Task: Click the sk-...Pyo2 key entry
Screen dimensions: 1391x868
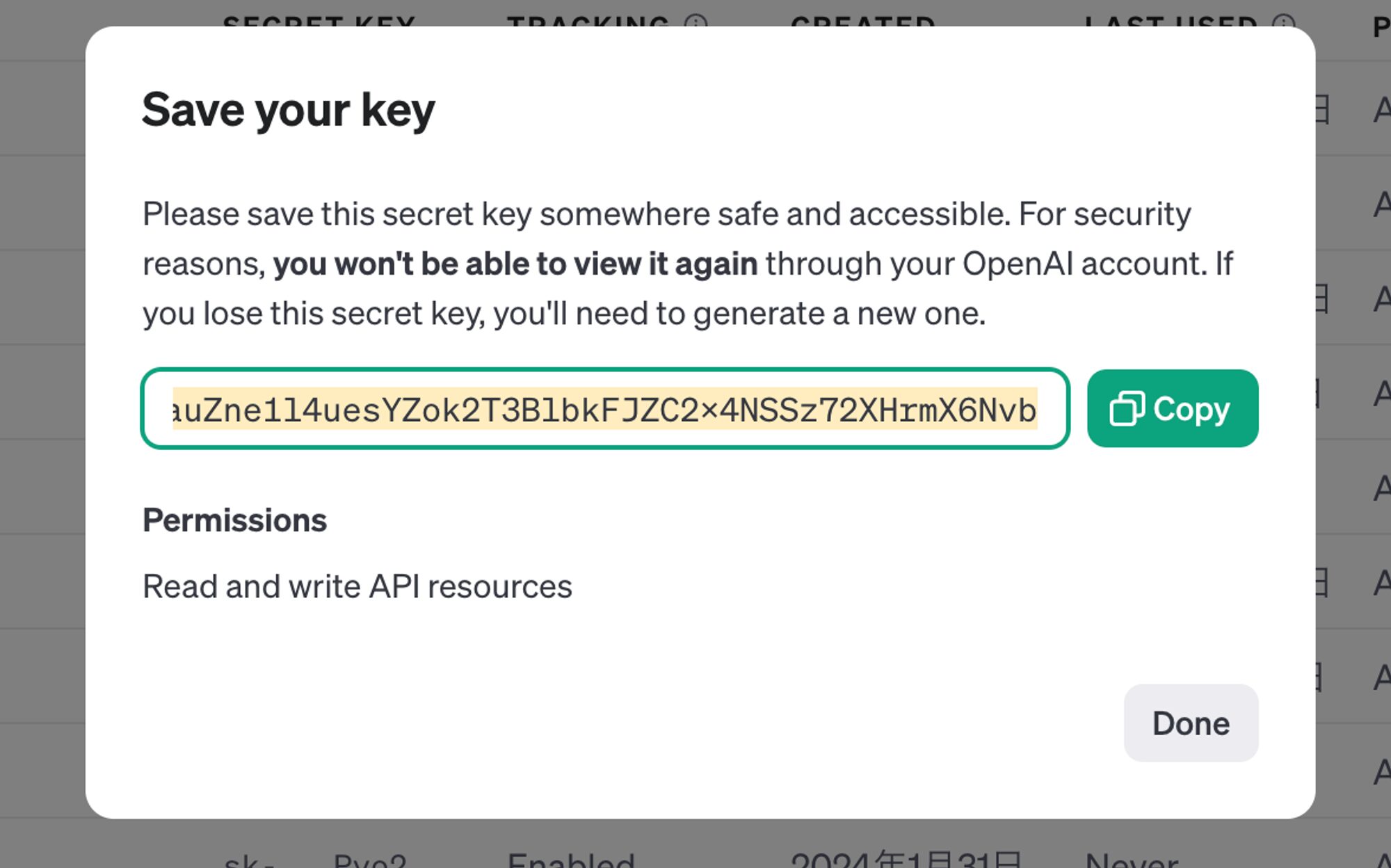Action: click(x=314, y=861)
